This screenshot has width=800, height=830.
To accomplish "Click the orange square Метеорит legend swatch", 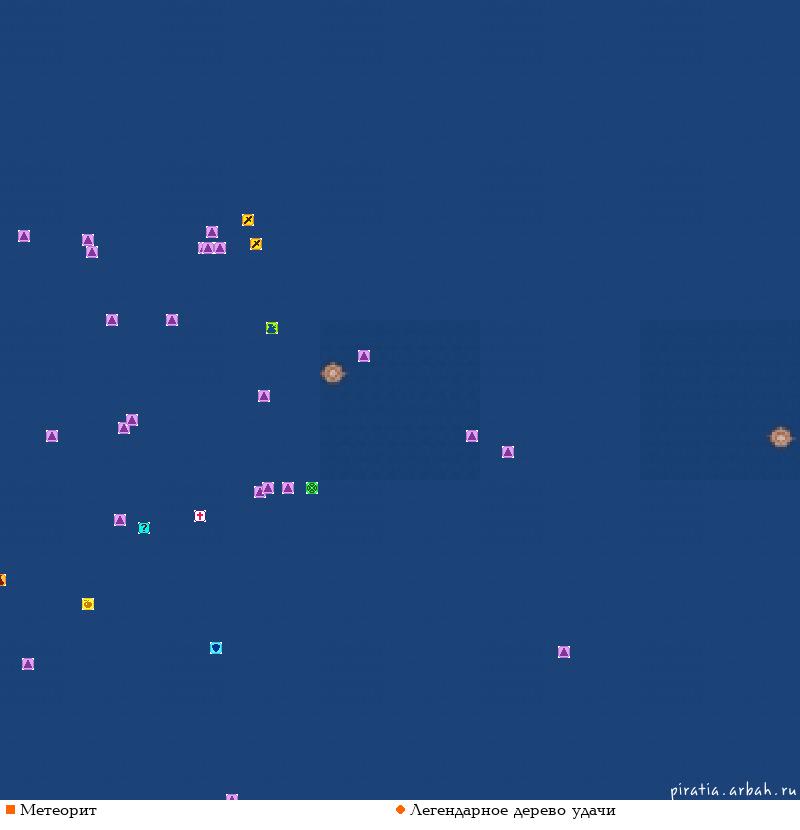I will pos(10,810).
